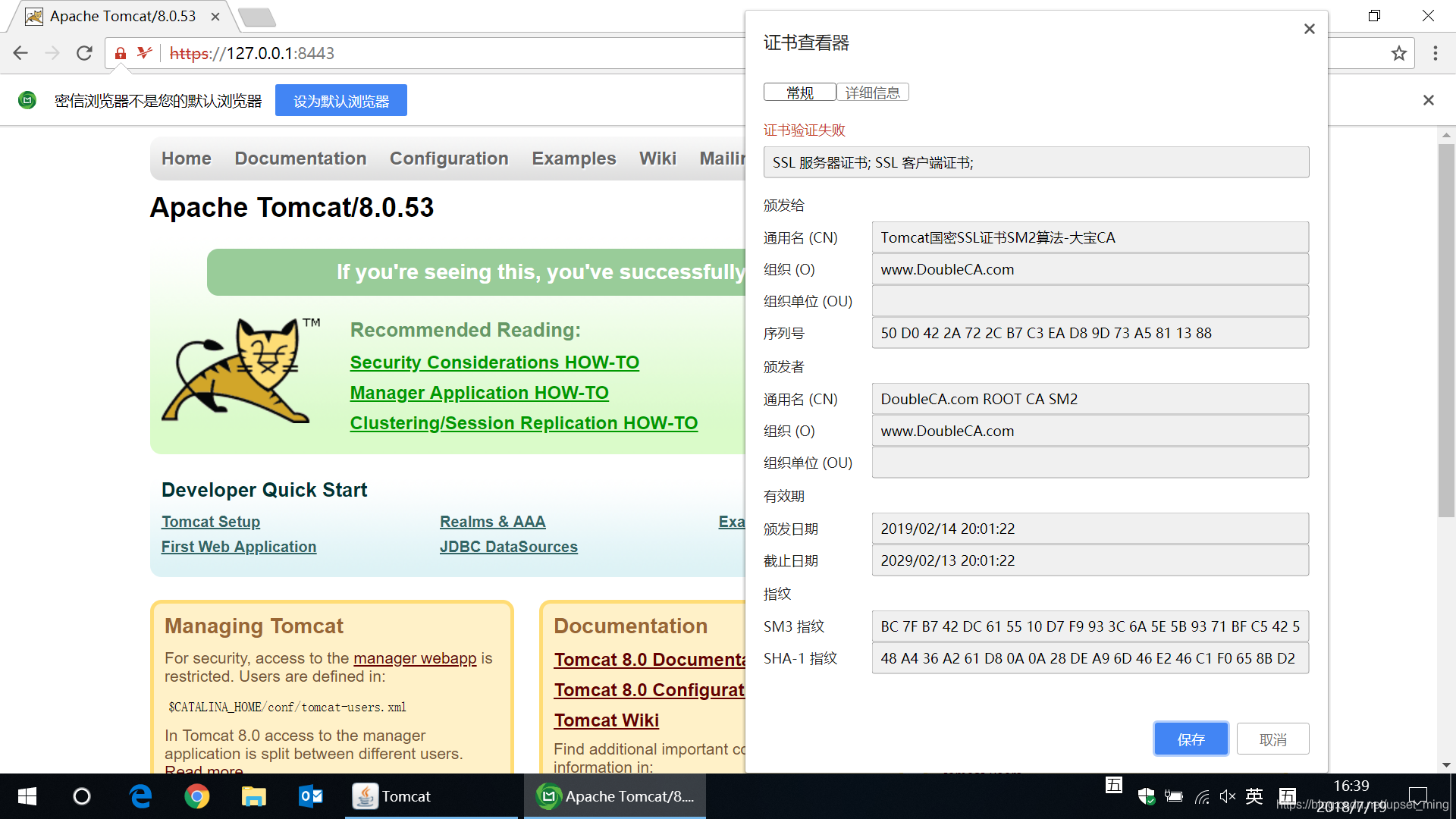The image size is (1456, 819).
Task: Switch to the Tomcat Java taskbar window
Action: [x=431, y=796]
